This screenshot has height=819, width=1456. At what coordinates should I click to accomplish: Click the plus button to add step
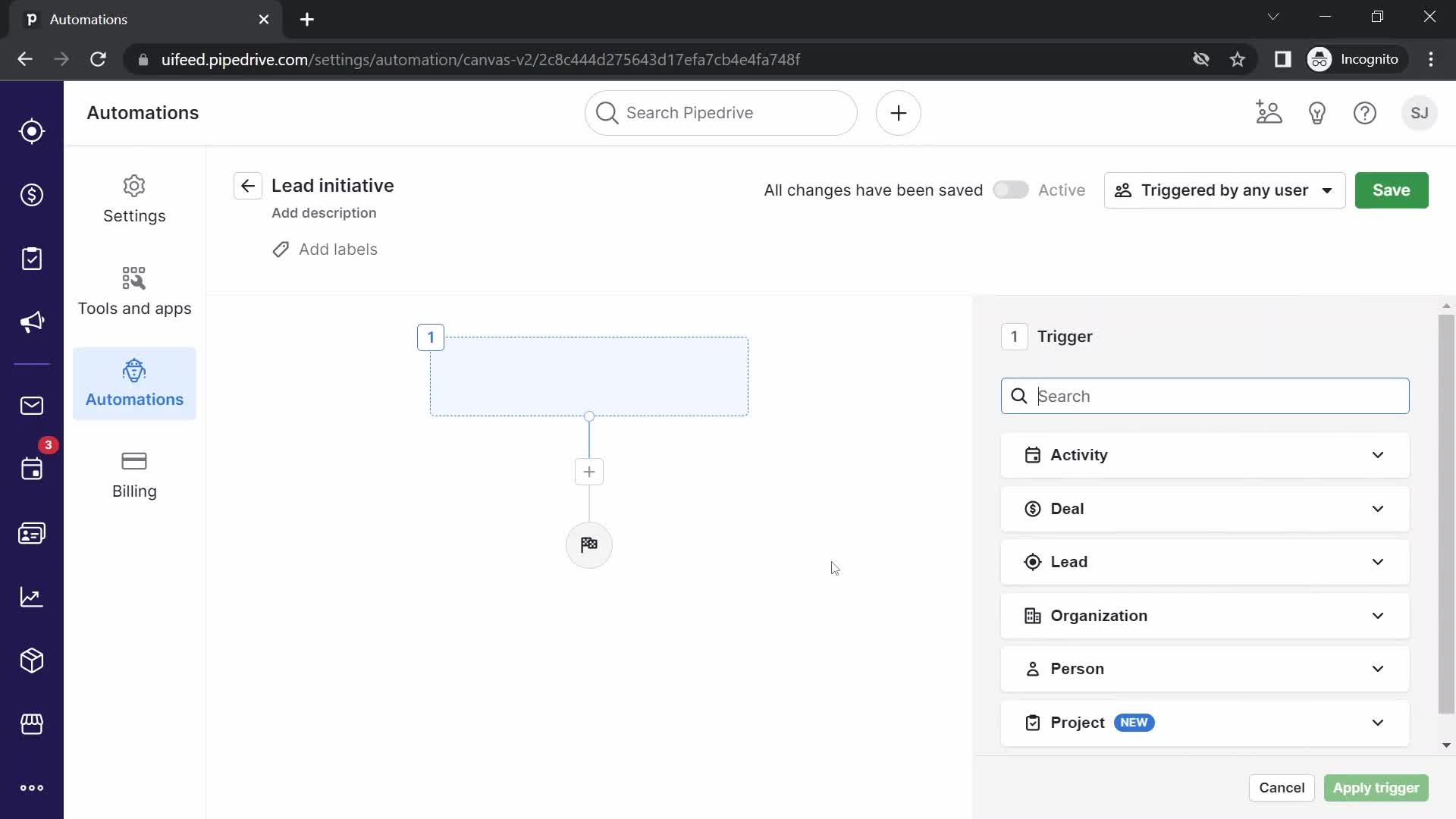tap(589, 471)
